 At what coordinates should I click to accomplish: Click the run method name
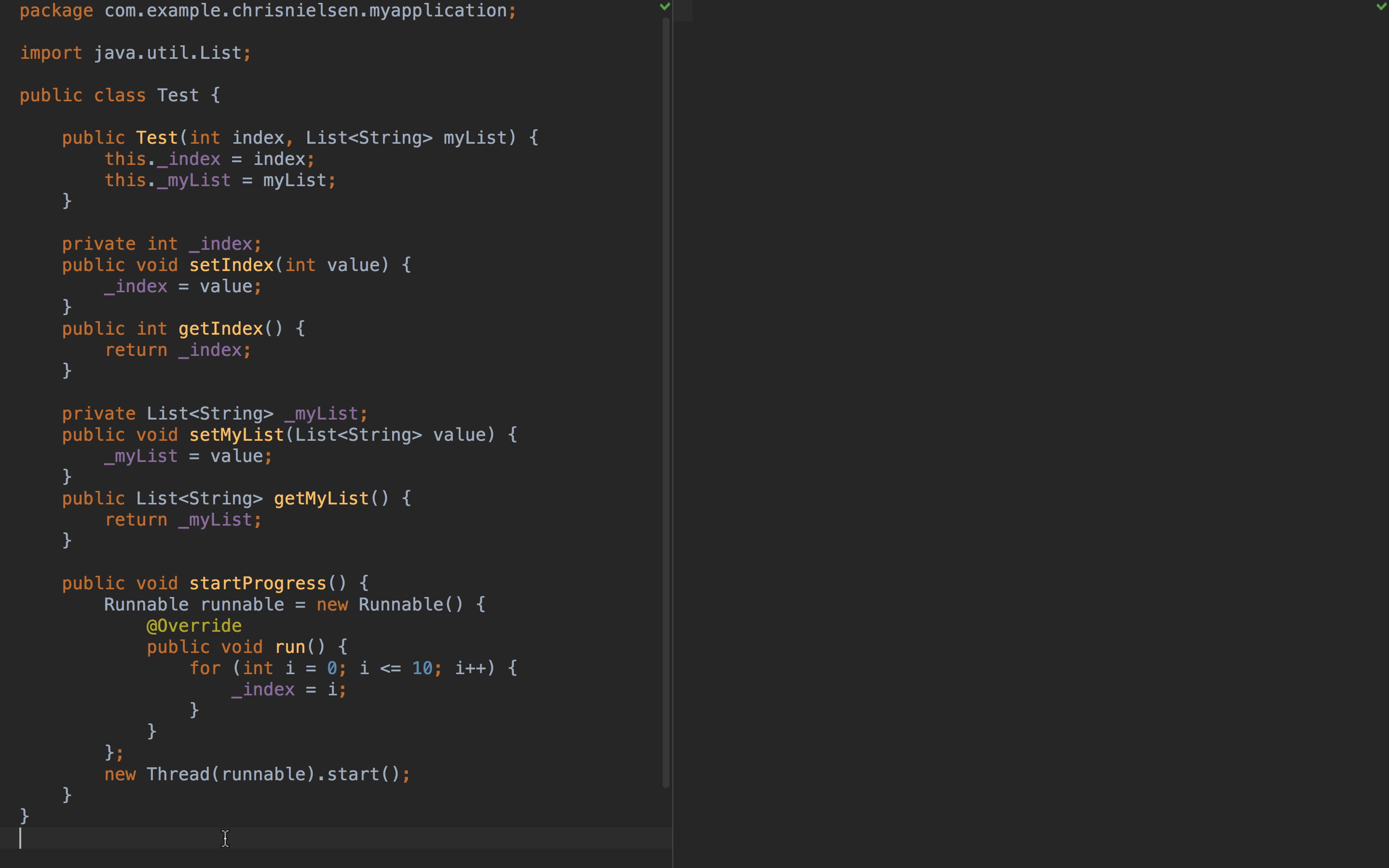(x=290, y=648)
